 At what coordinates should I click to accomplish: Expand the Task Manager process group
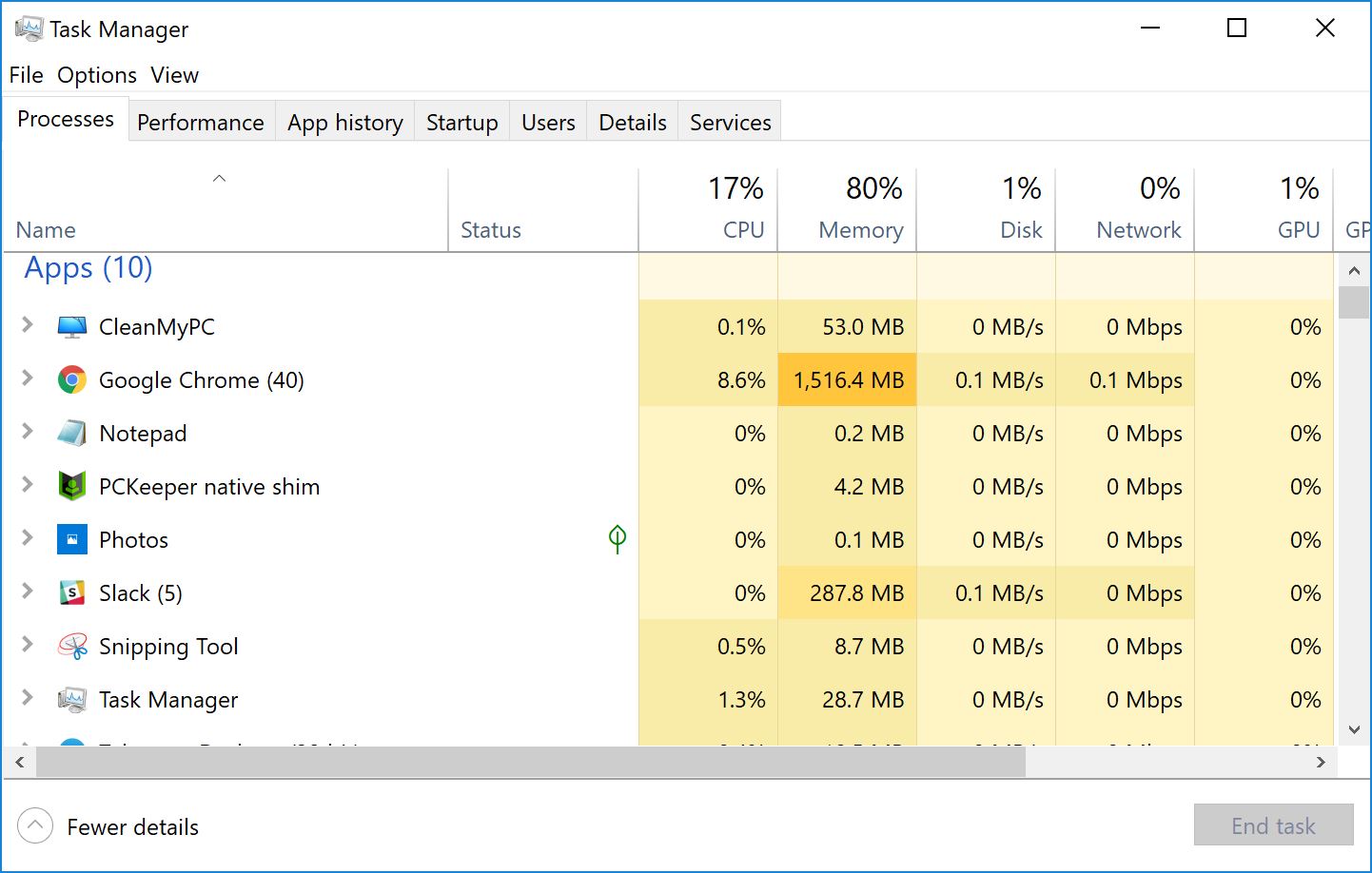pyautogui.click(x=28, y=698)
